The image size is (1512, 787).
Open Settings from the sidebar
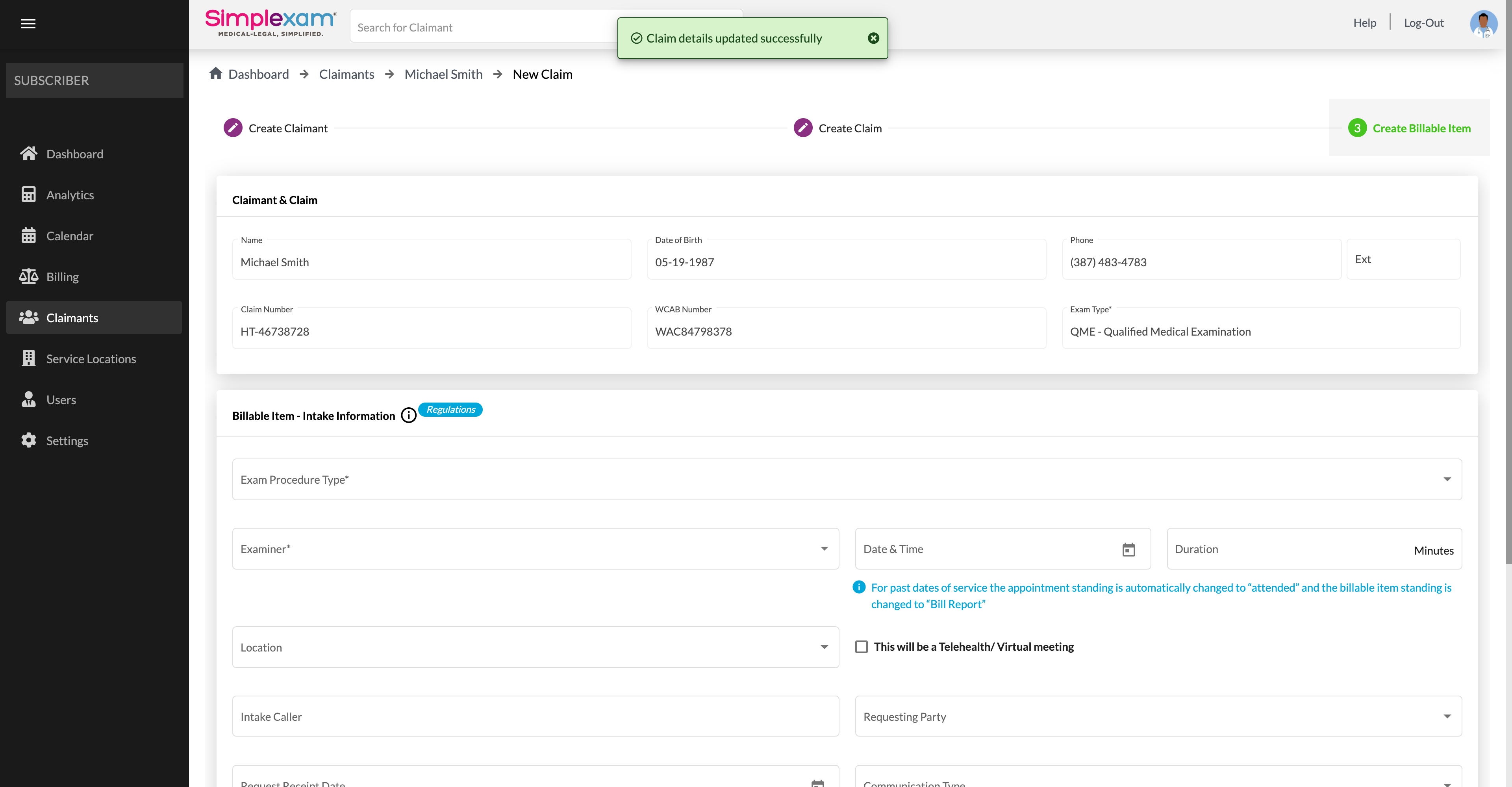67,440
